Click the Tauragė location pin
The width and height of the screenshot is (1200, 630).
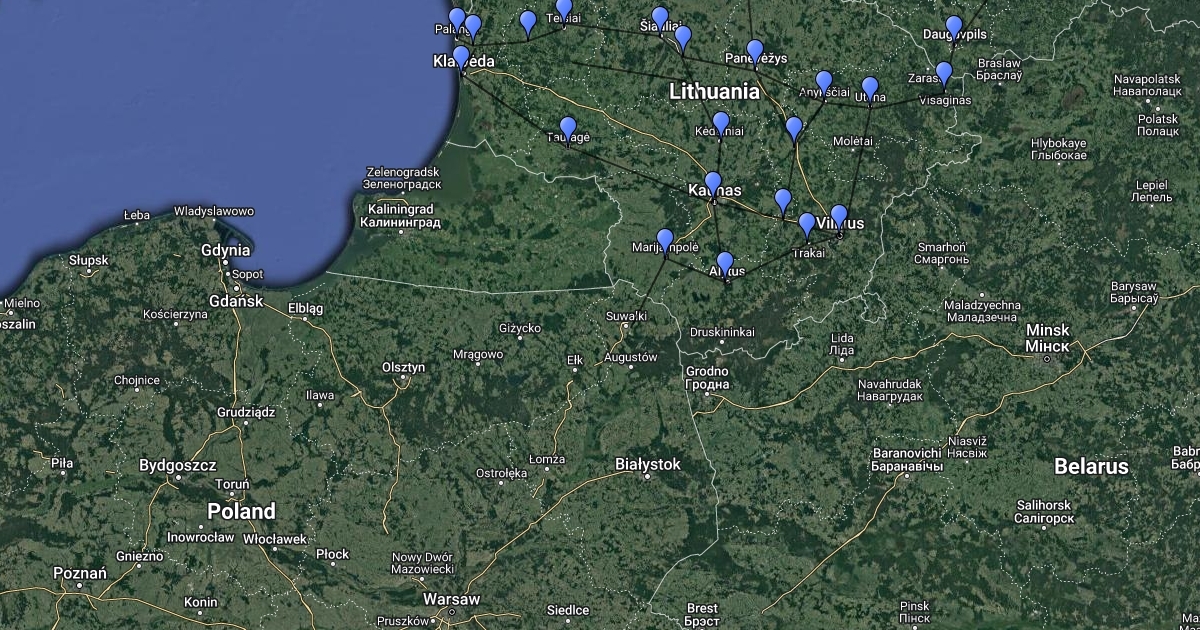[568, 129]
